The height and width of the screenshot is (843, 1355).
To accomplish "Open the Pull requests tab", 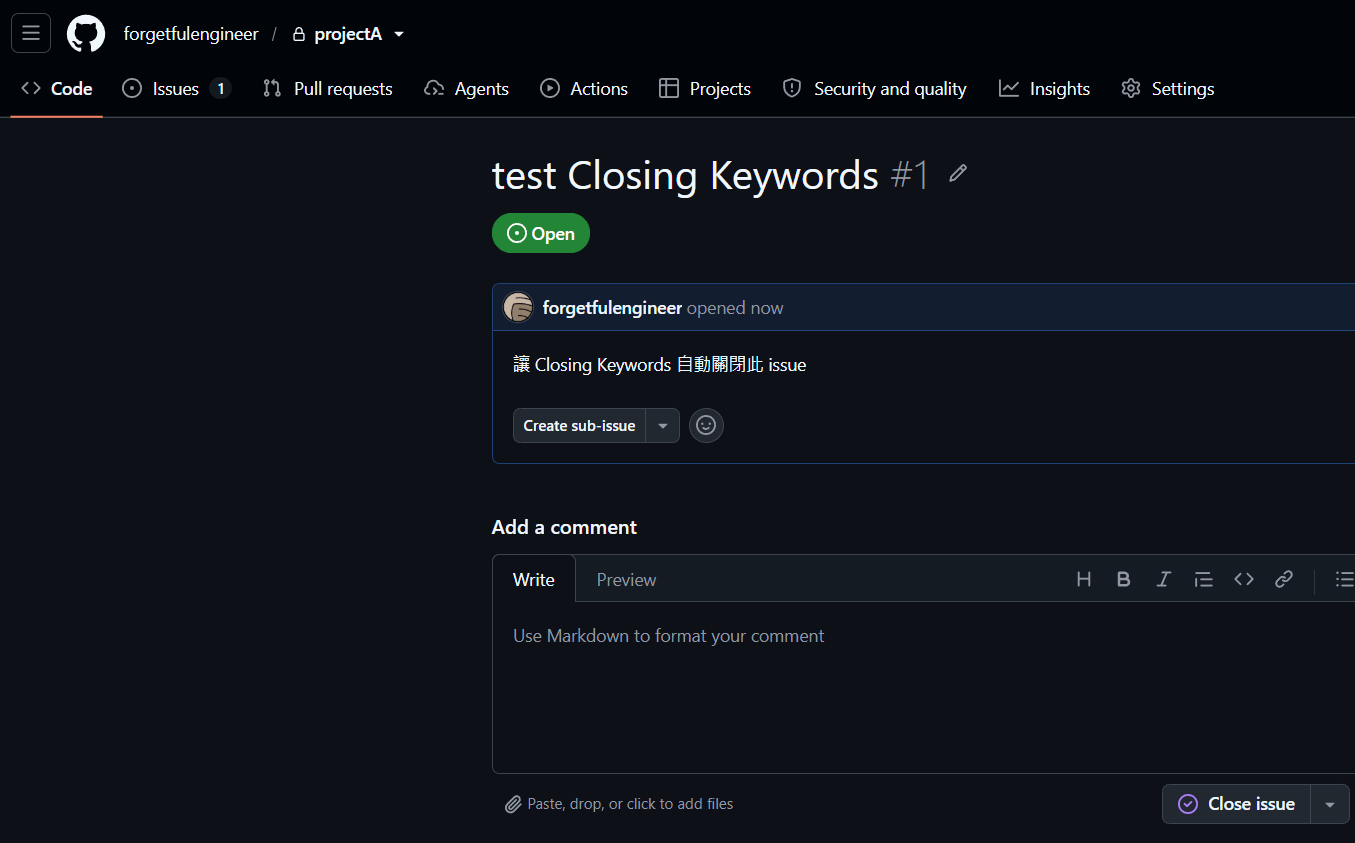I will 328,89.
